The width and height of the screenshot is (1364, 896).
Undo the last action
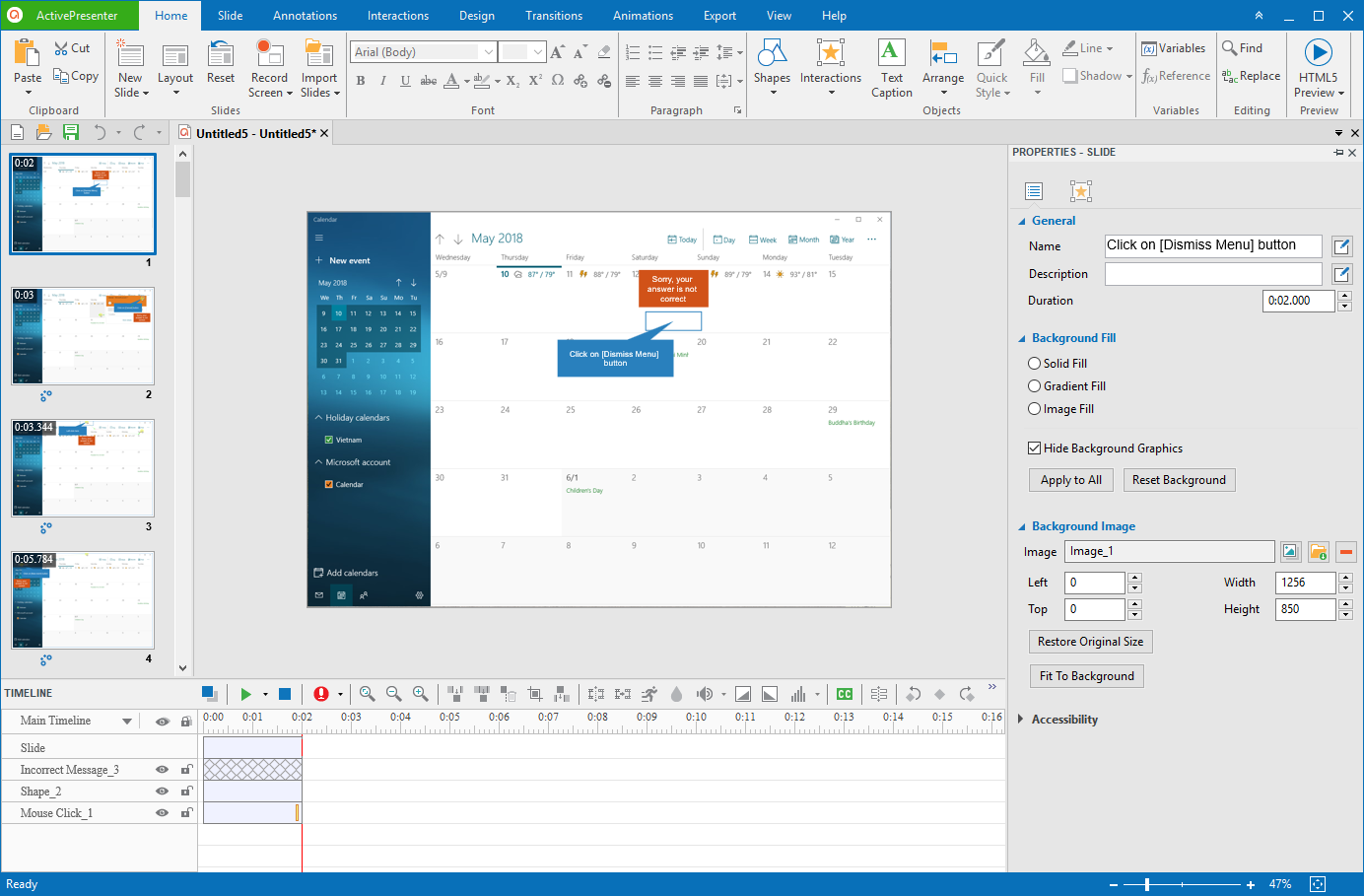[x=100, y=132]
